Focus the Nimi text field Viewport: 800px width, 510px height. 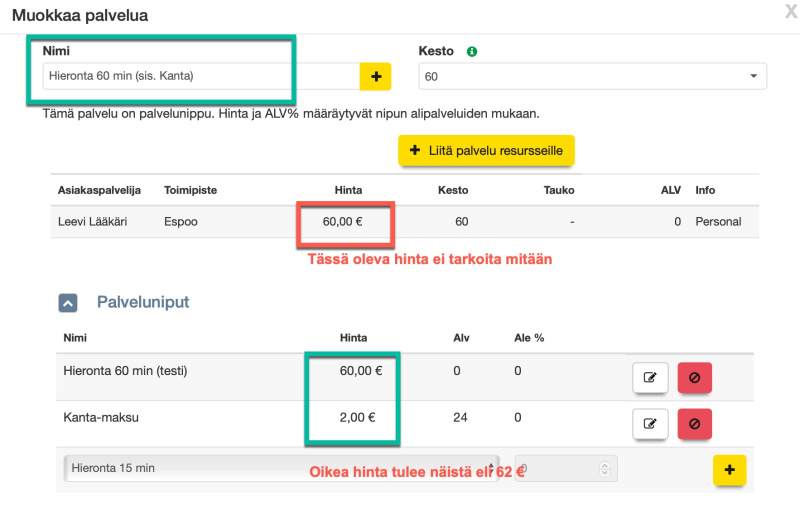click(200, 76)
